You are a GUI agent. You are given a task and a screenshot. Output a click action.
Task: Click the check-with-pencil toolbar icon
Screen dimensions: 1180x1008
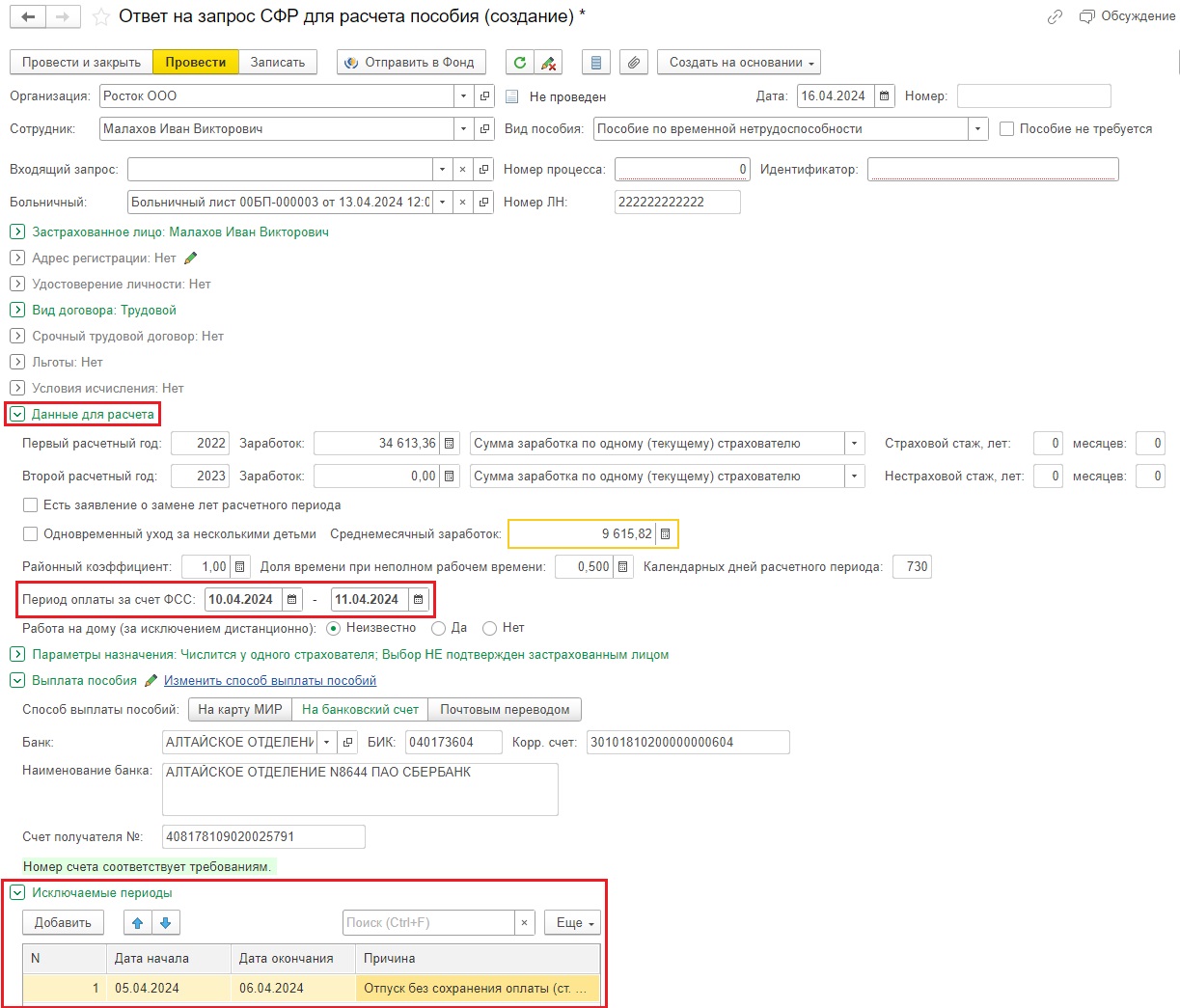pos(549,63)
